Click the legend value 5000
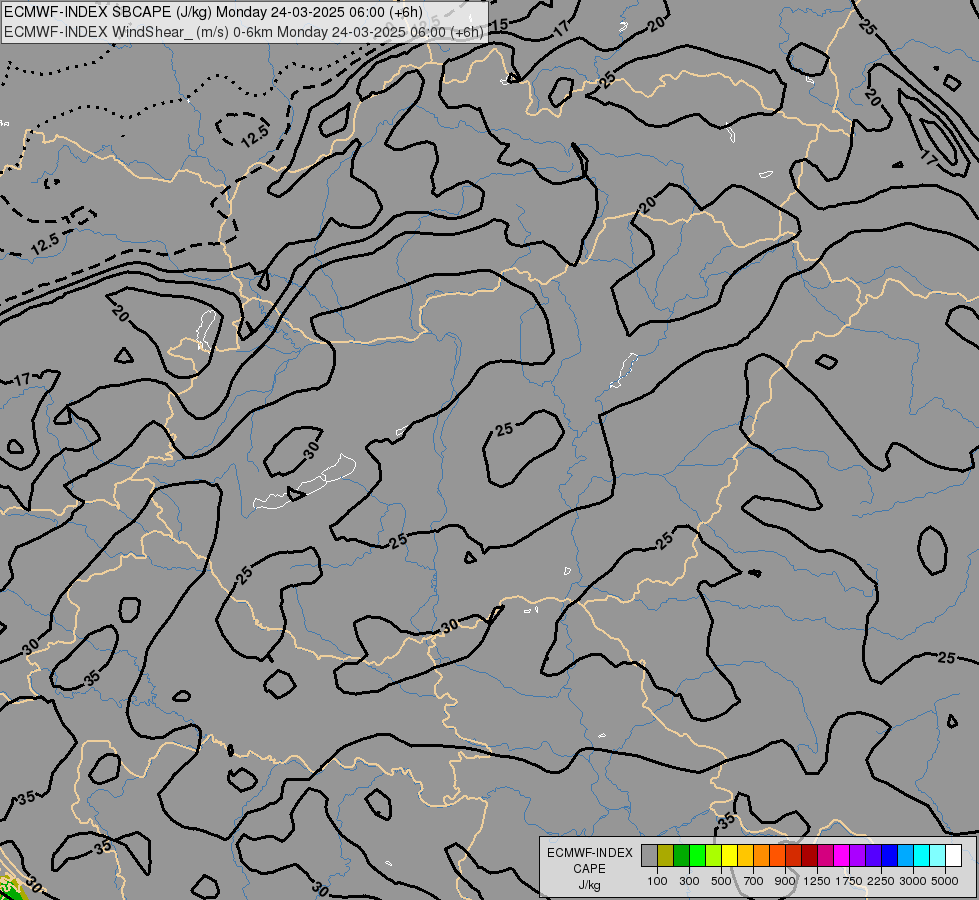The image size is (979, 900). click(945, 881)
